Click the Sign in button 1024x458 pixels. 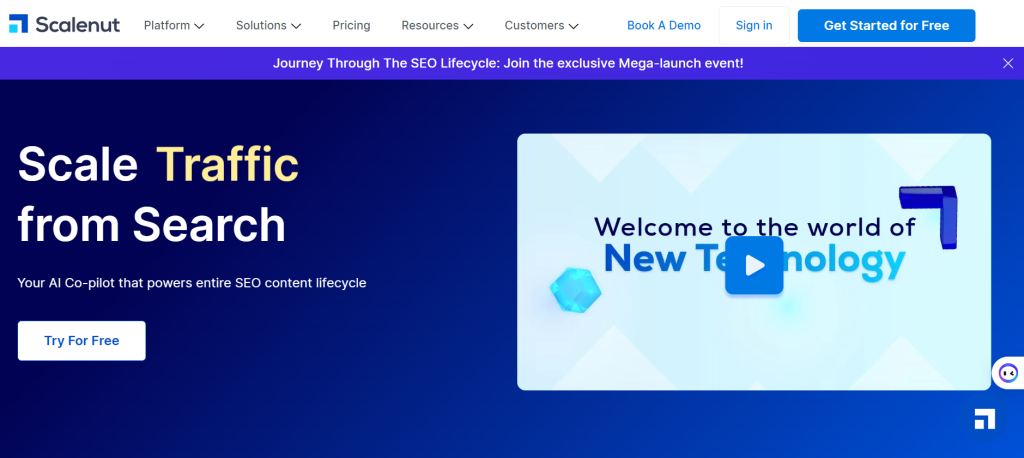point(754,25)
